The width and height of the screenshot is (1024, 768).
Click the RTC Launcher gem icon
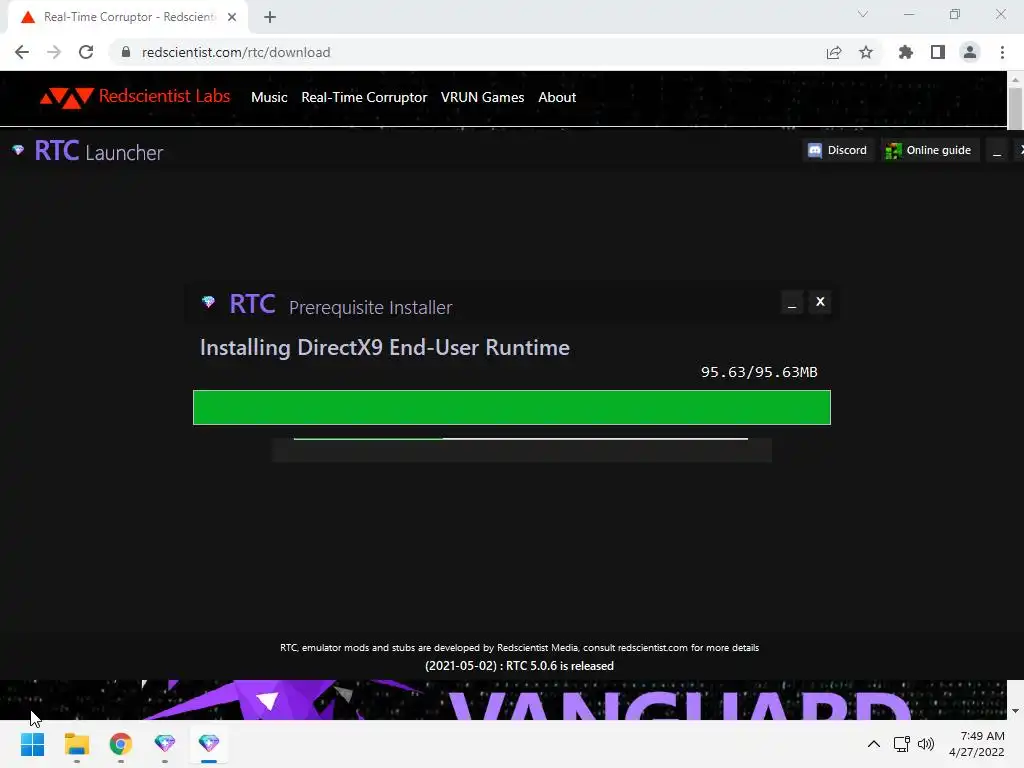click(x=18, y=150)
